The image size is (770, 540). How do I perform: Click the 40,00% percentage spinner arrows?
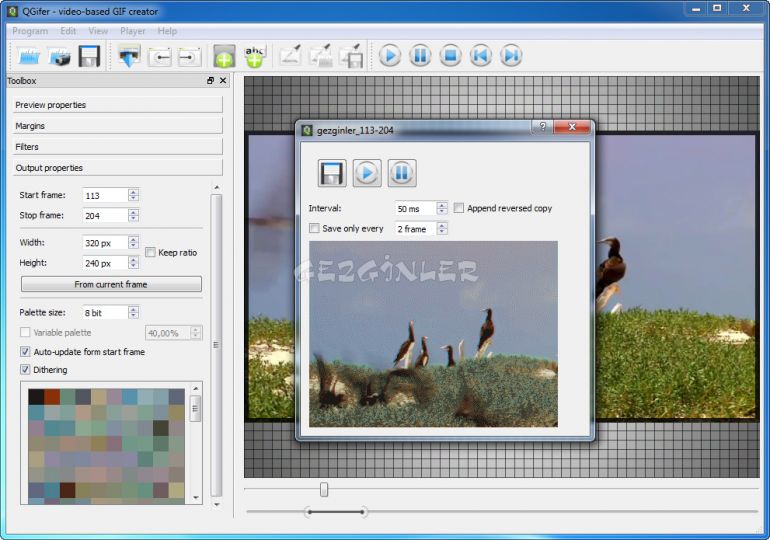pyautogui.click(x=196, y=333)
